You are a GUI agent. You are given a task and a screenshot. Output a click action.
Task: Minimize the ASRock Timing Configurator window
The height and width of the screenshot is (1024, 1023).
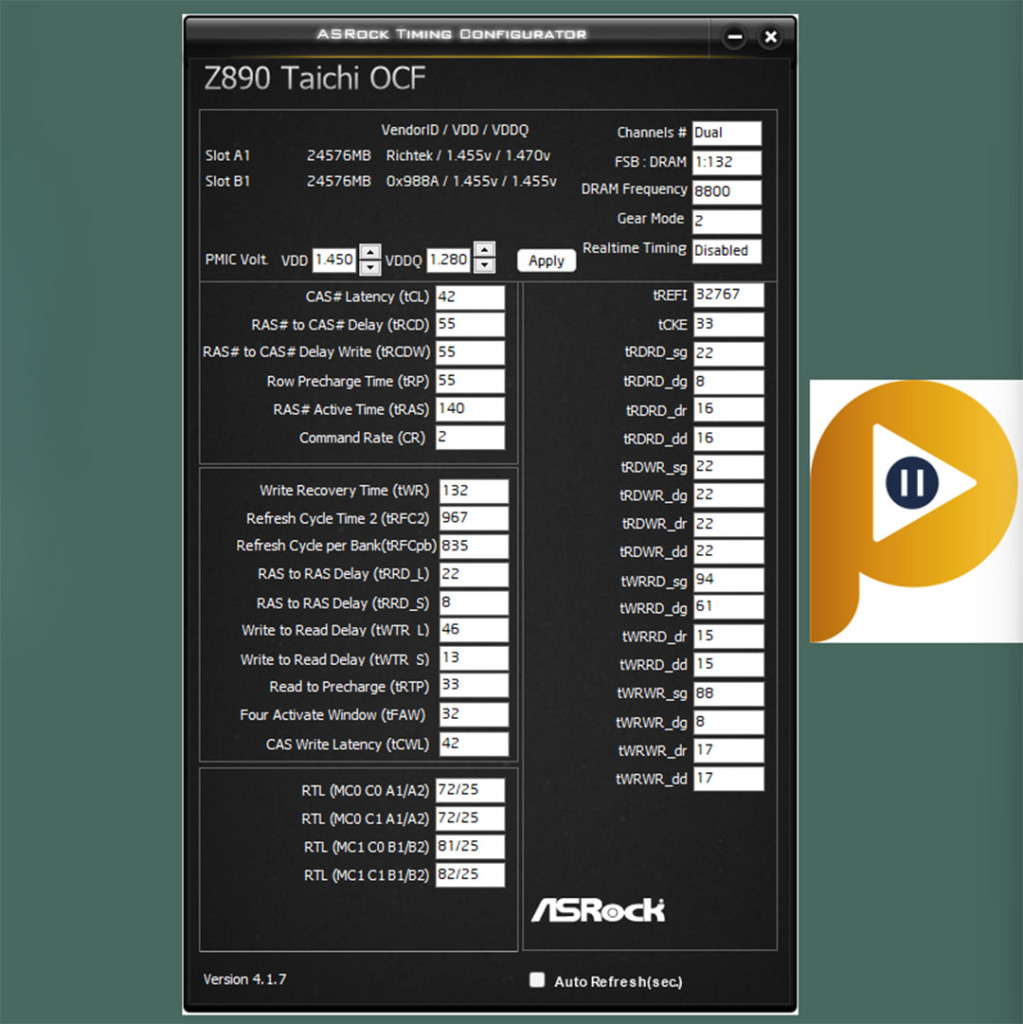734,37
